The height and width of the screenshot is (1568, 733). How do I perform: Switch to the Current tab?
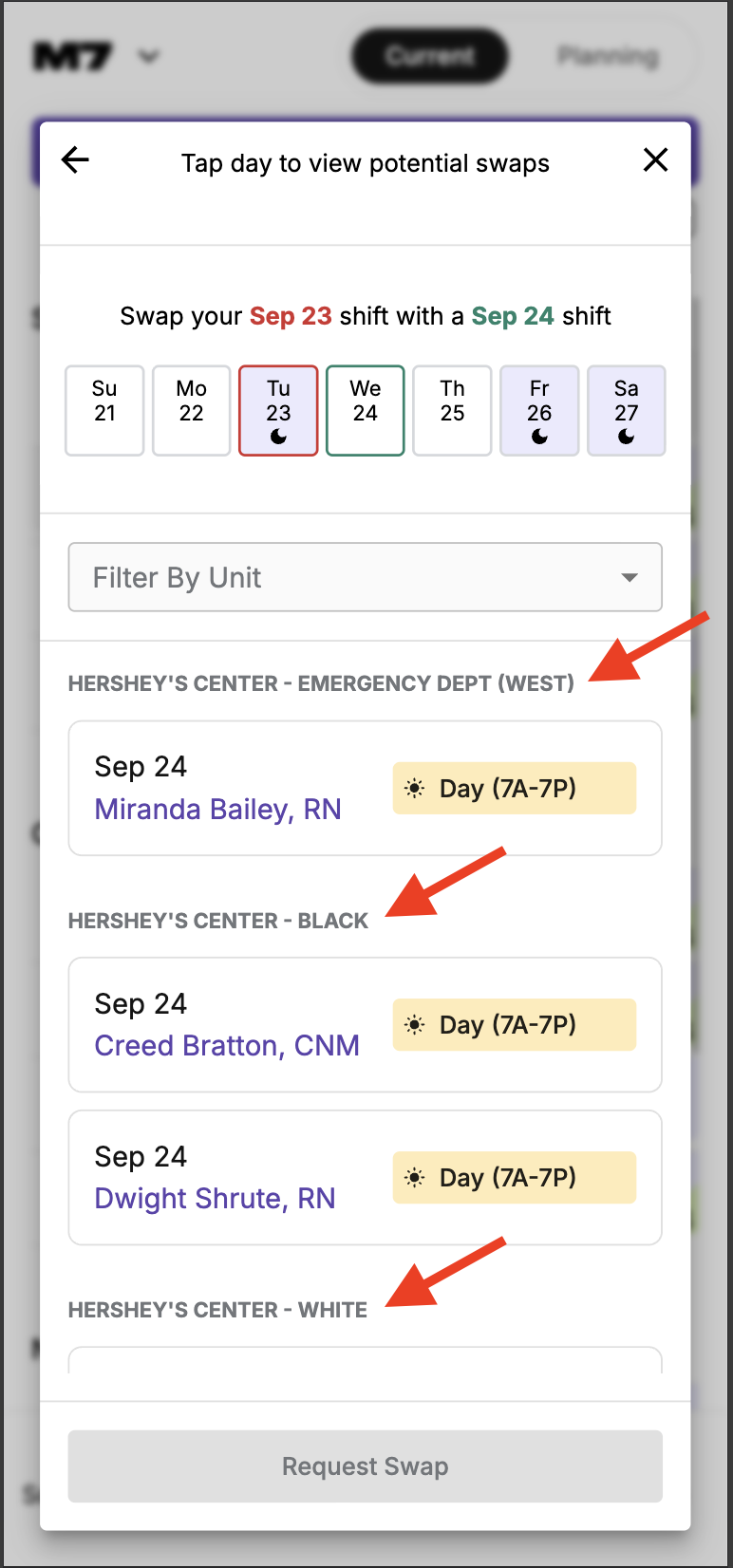coord(429,56)
